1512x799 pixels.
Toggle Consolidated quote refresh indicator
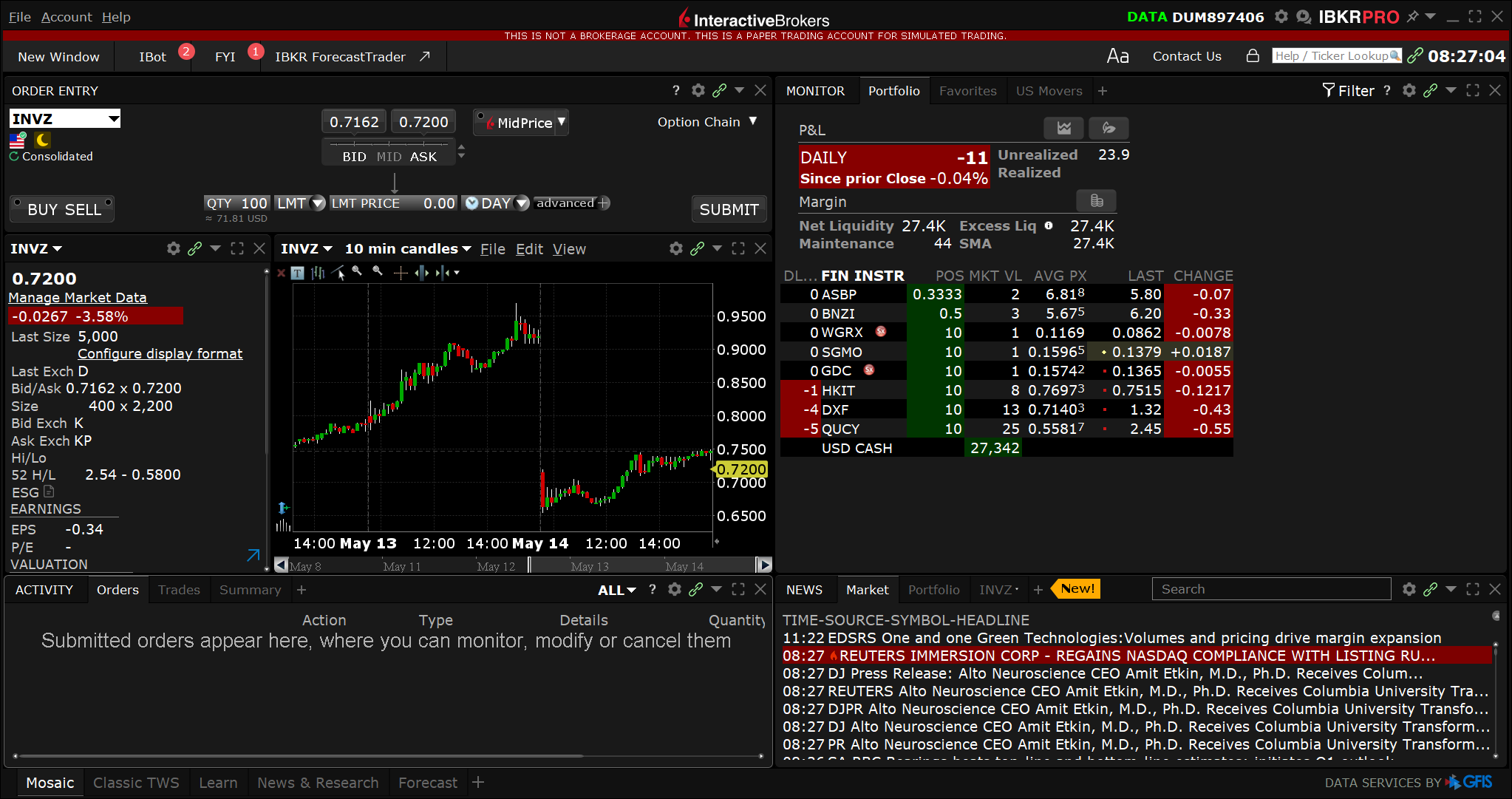click(x=14, y=157)
